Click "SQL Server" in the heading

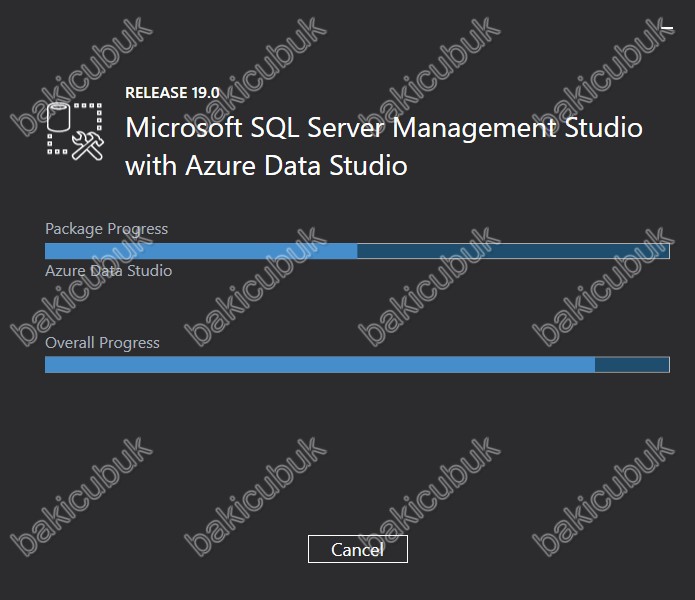pos(317,128)
